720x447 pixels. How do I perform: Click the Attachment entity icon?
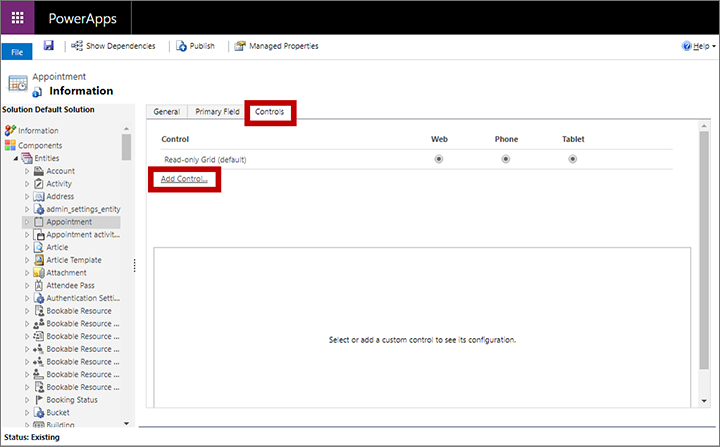(x=38, y=273)
